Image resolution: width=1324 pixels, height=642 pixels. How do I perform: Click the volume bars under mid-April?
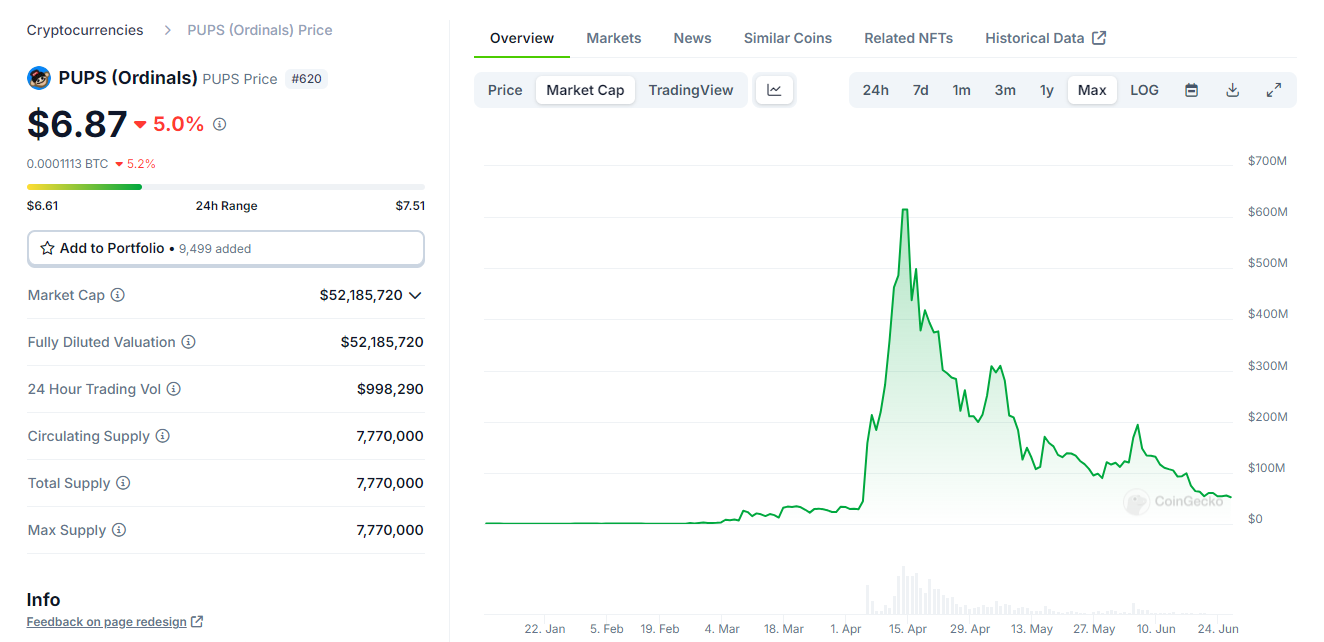(905, 590)
